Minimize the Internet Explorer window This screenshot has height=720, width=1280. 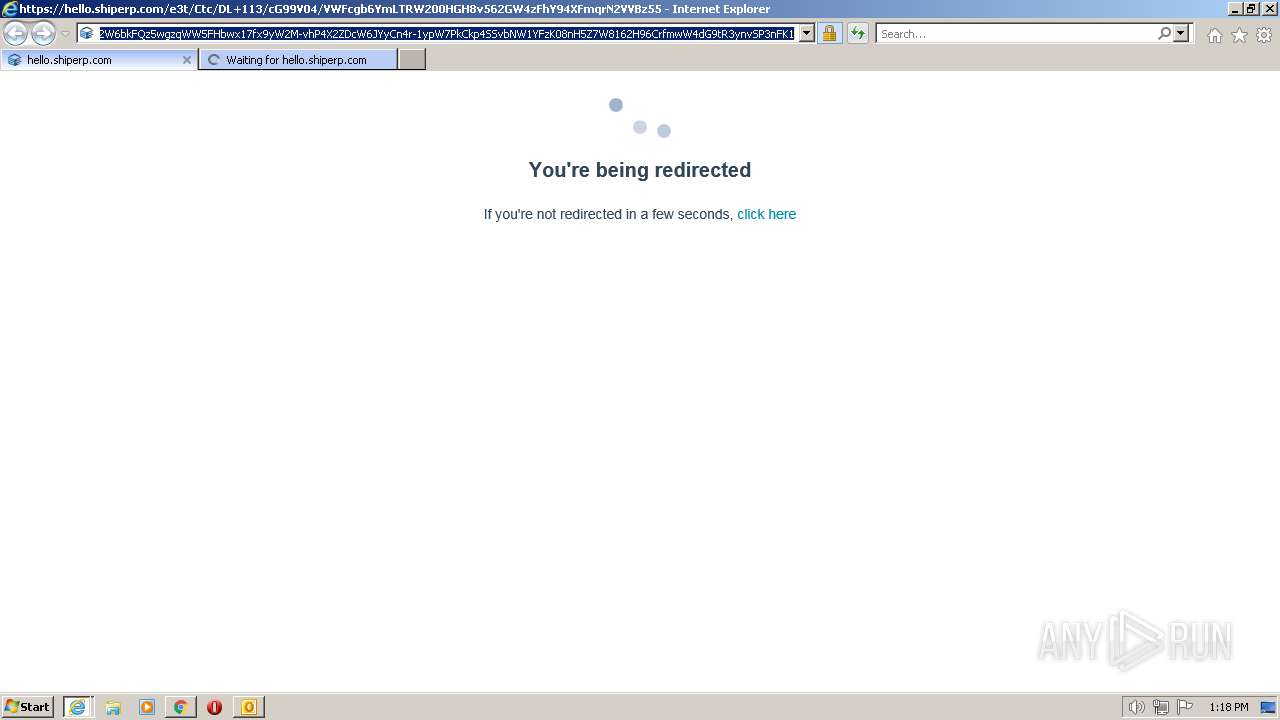pyautogui.click(x=1235, y=9)
